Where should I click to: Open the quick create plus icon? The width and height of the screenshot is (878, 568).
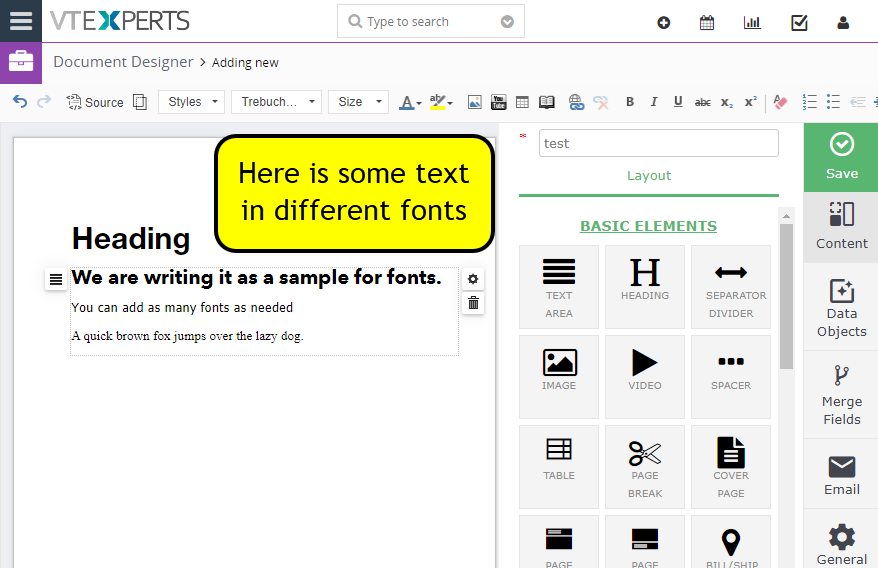click(x=664, y=22)
